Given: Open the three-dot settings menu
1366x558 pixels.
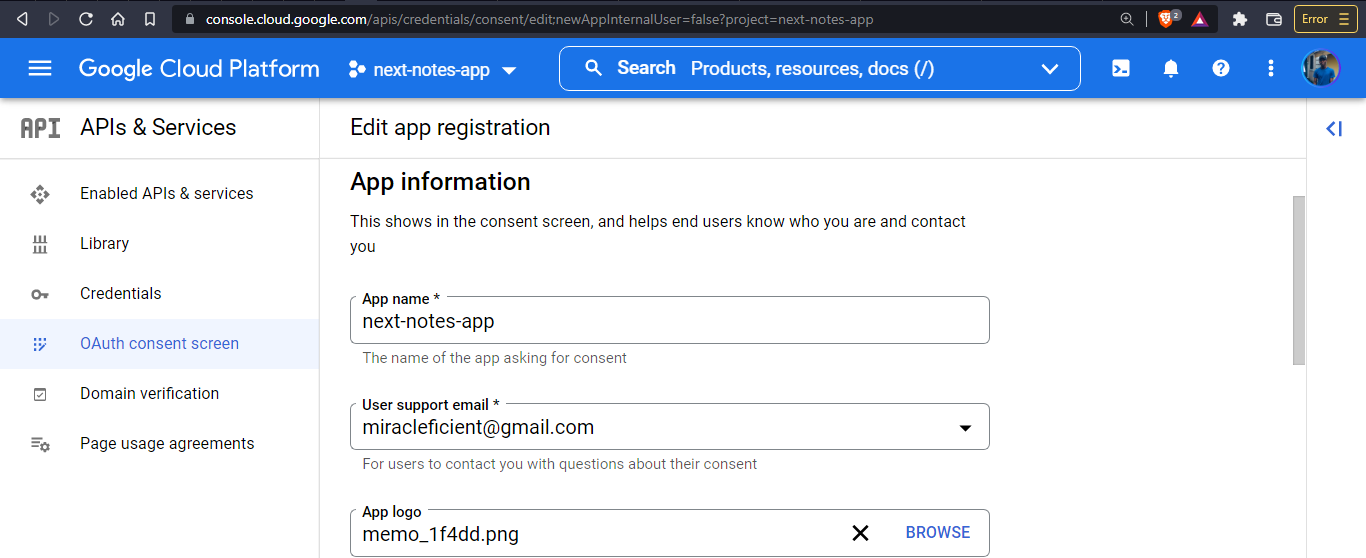Looking at the screenshot, I should point(1271,68).
